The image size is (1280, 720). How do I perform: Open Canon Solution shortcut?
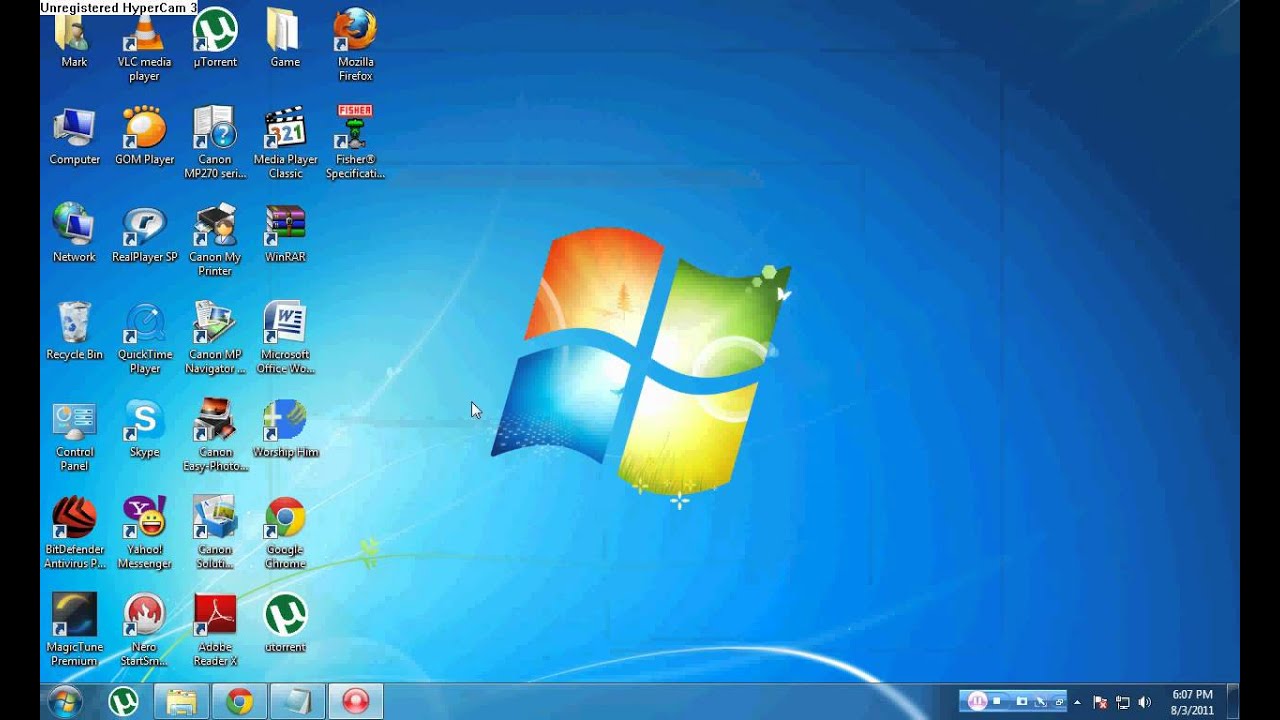pyautogui.click(x=215, y=533)
